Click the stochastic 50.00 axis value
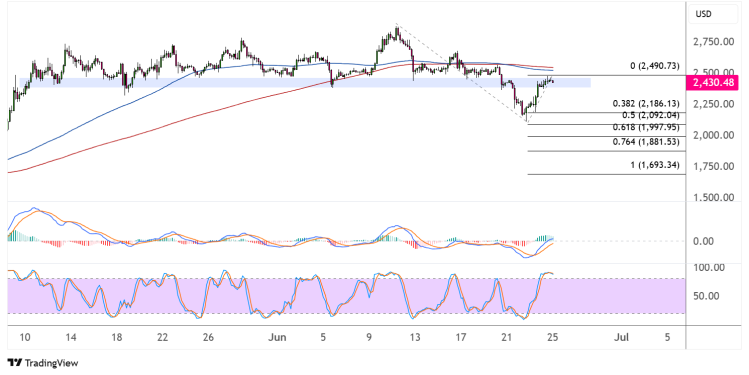This screenshot has height=375, width=749. (706, 296)
